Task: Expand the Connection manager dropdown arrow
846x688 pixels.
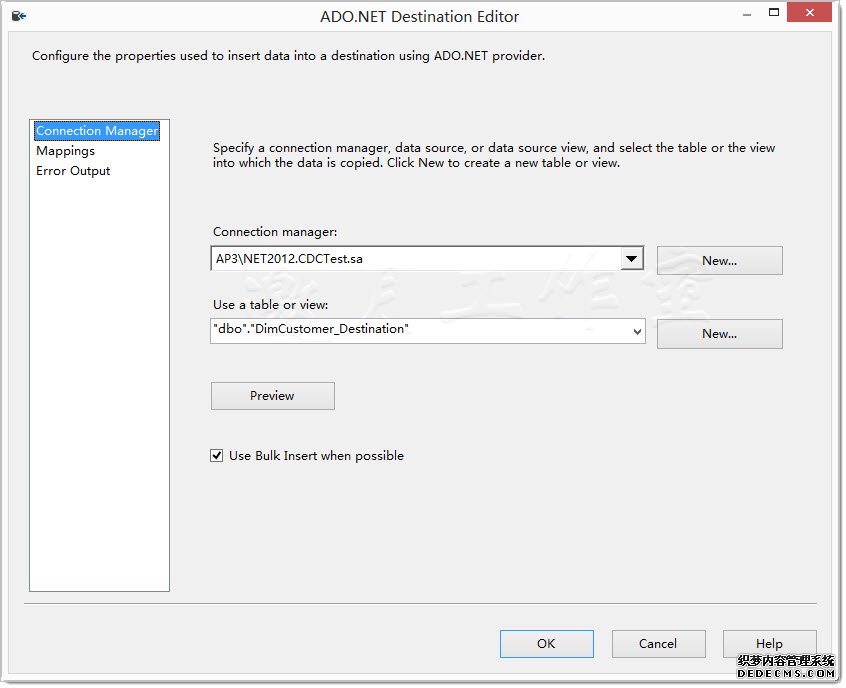Action: click(631, 259)
